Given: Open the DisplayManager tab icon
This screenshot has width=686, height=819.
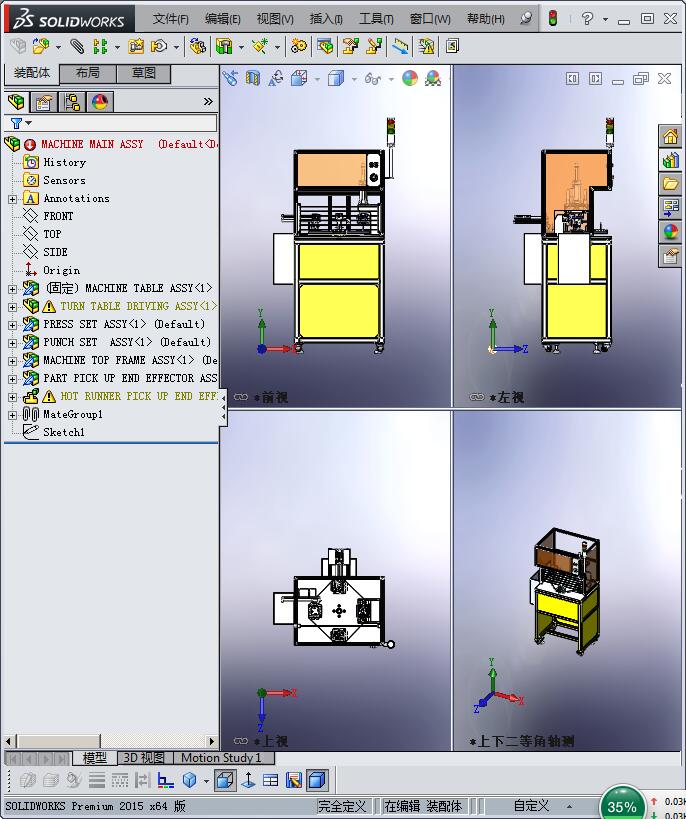Looking at the screenshot, I should pyautogui.click(x=100, y=102).
